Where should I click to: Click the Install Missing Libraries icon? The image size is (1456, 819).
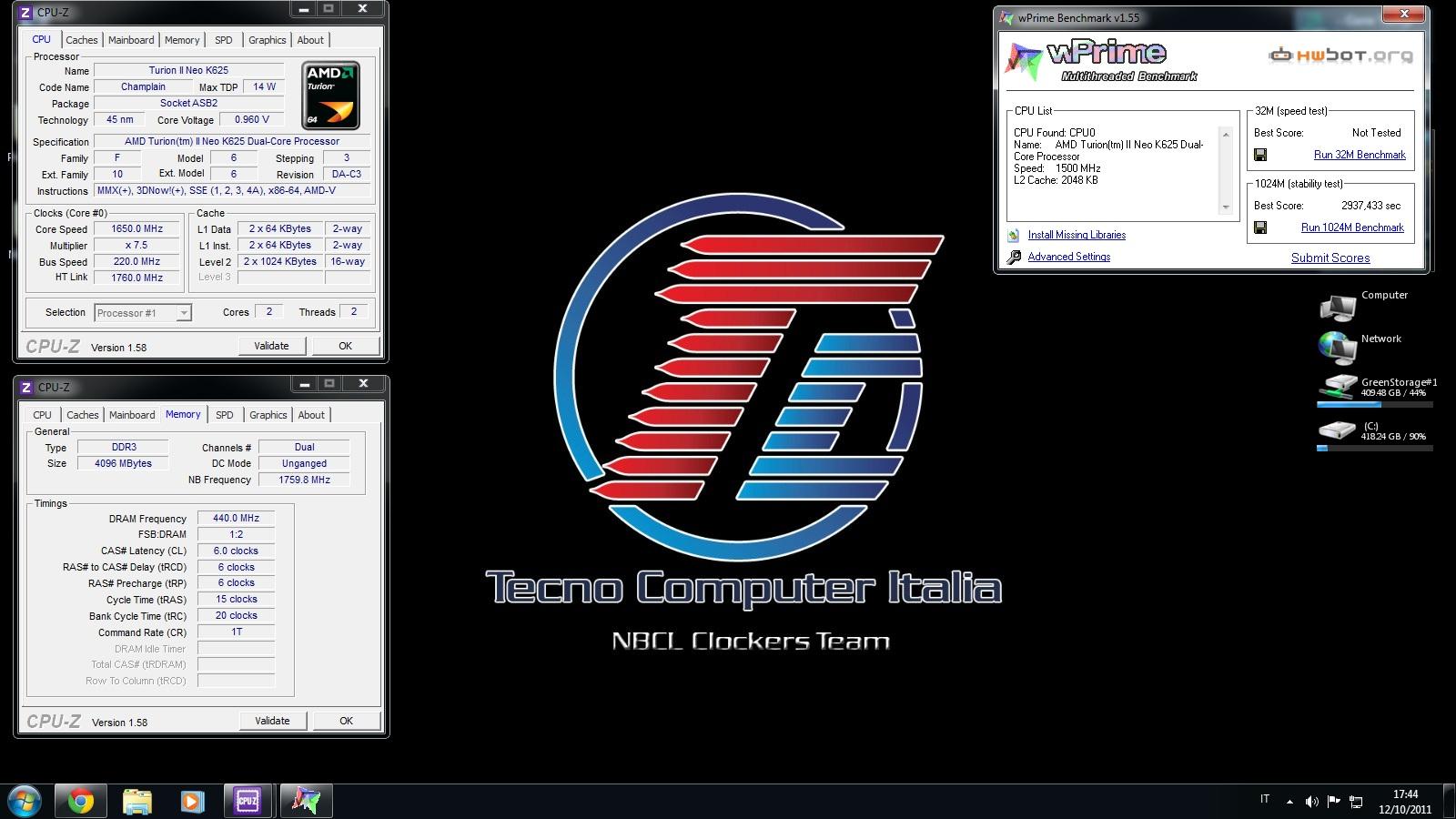[1014, 235]
